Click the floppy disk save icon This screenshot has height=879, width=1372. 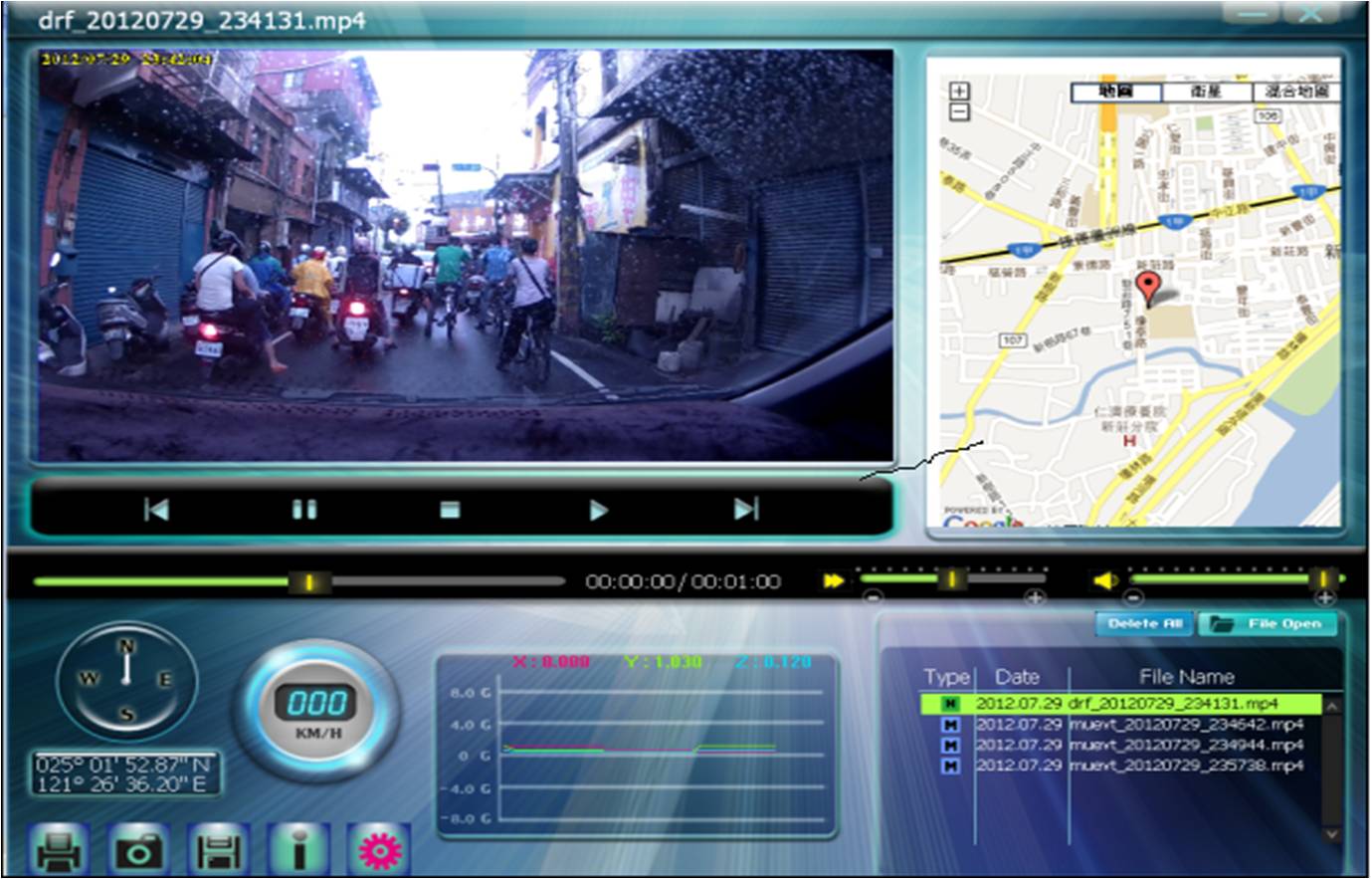coord(218,851)
